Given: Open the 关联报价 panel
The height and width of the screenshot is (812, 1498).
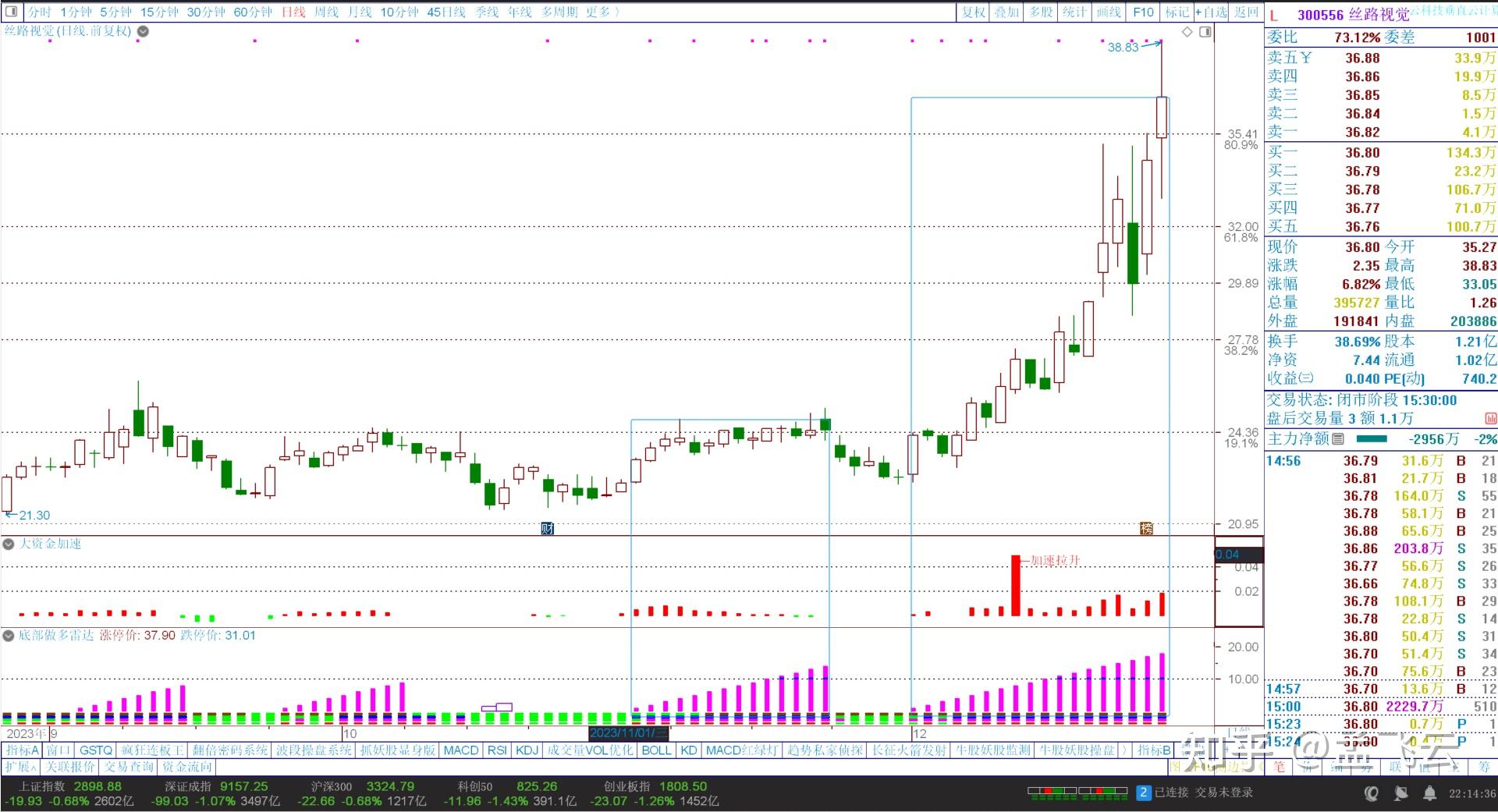Looking at the screenshot, I should pyautogui.click(x=69, y=767).
